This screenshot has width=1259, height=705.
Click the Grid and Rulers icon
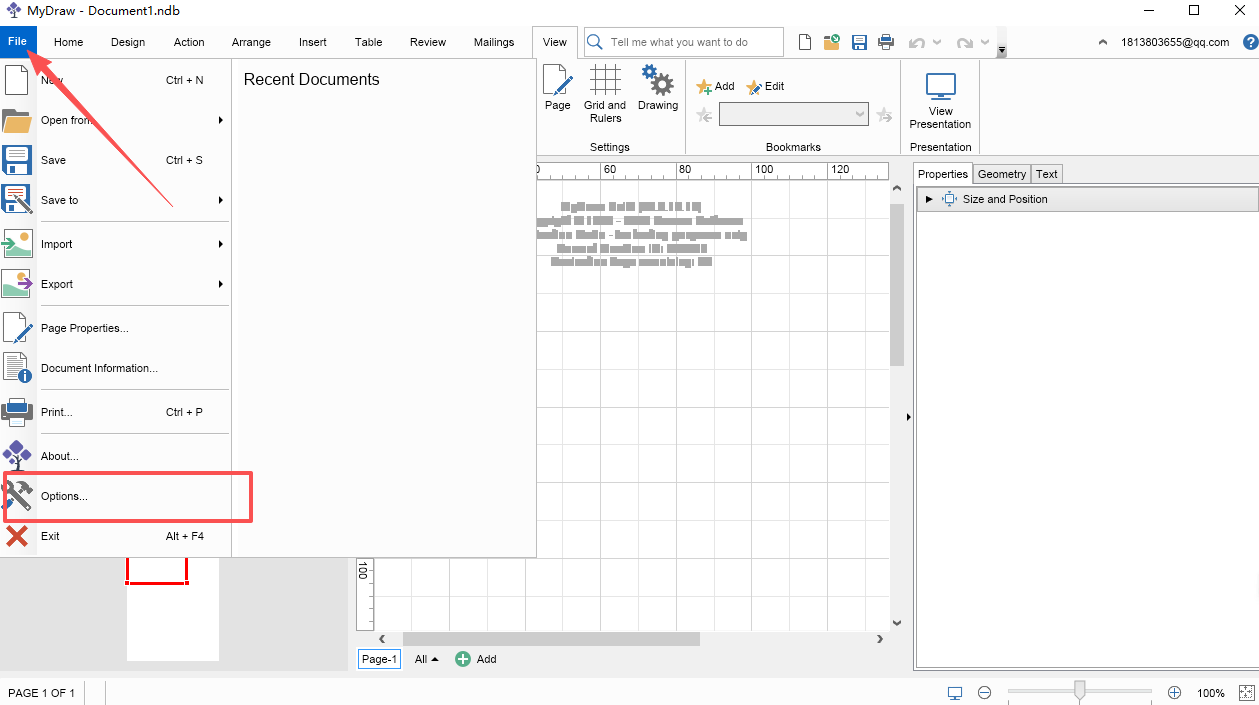[x=605, y=80]
